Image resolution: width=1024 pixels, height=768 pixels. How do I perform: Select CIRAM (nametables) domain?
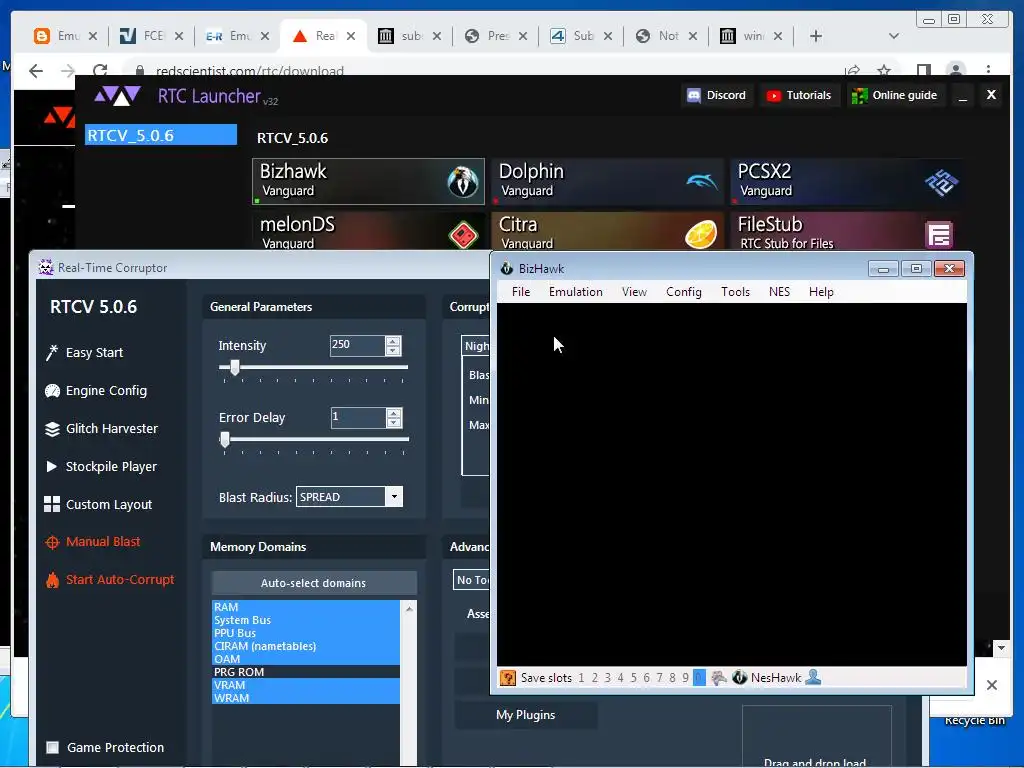306,646
